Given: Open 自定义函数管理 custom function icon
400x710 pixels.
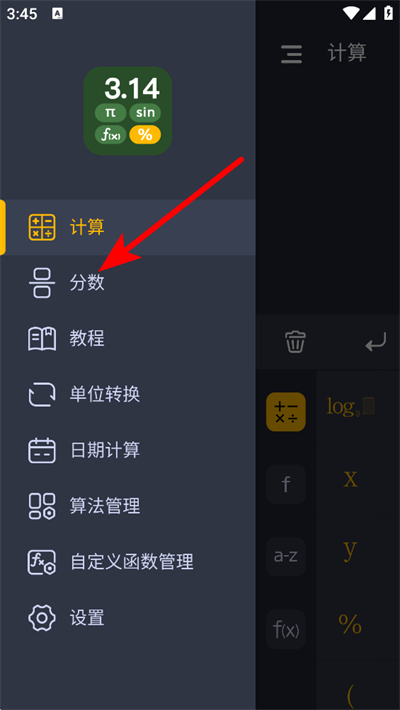Looking at the screenshot, I should point(42,562).
